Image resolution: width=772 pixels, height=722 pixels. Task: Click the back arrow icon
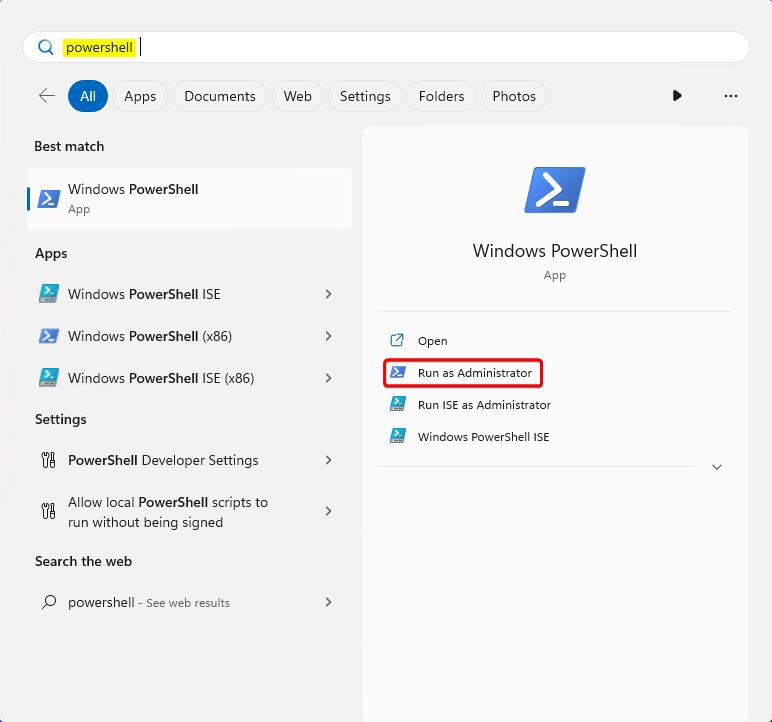point(47,96)
